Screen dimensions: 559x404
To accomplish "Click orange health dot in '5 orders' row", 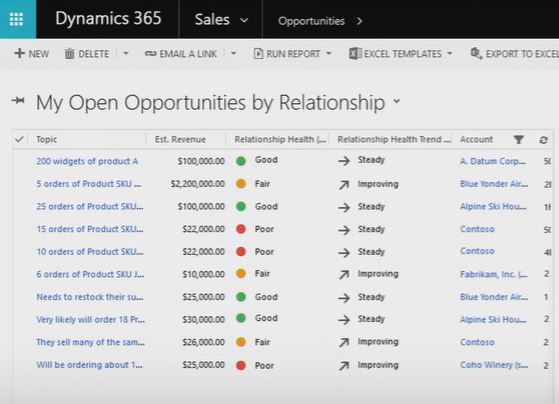I will tap(241, 184).
